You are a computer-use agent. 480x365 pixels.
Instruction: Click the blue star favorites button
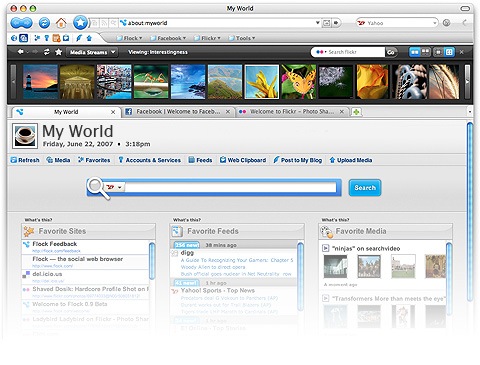click(x=80, y=23)
